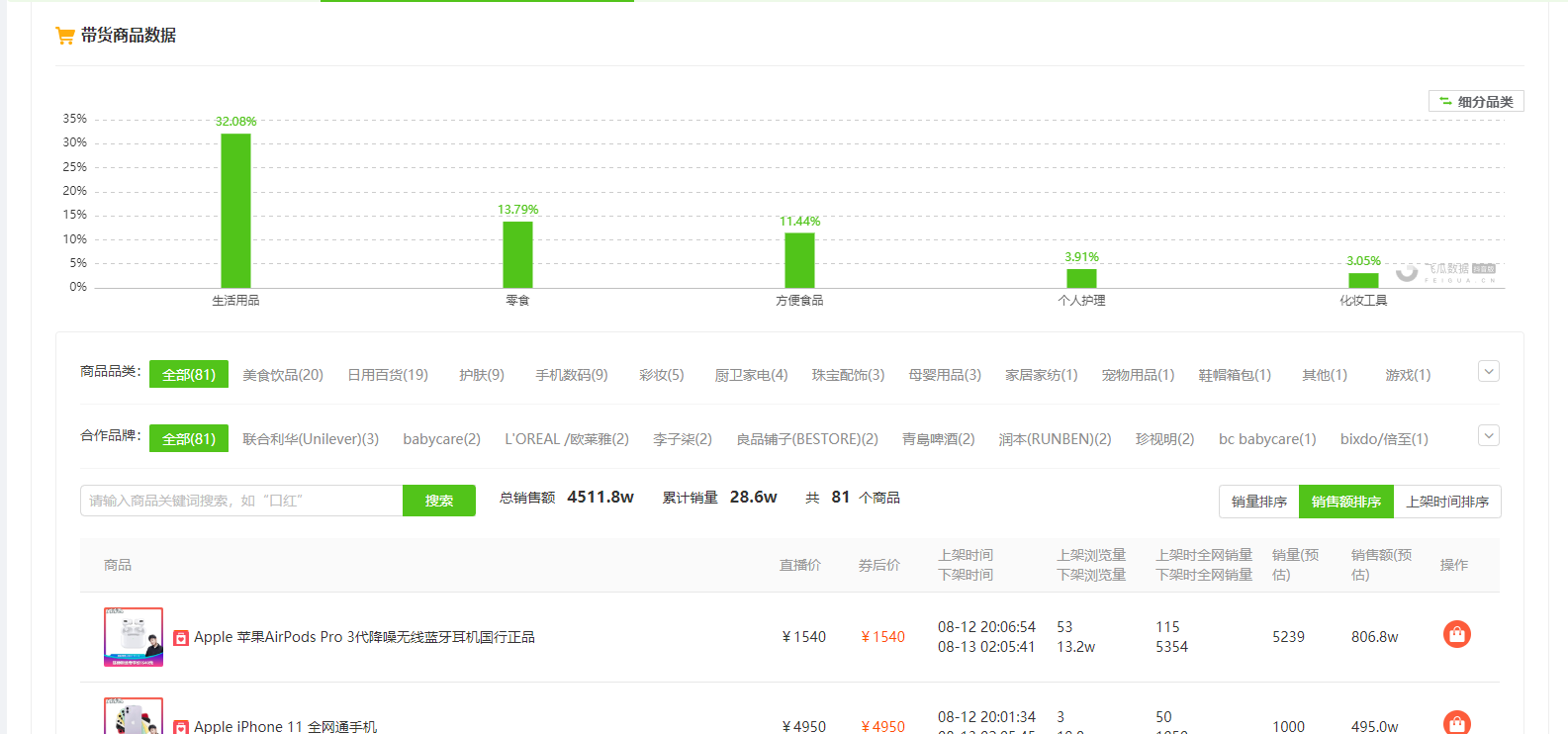This screenshot has height=734, width=1568.
Task: Filter by 家居家纺(1) category
Action: click(1042, 375)
